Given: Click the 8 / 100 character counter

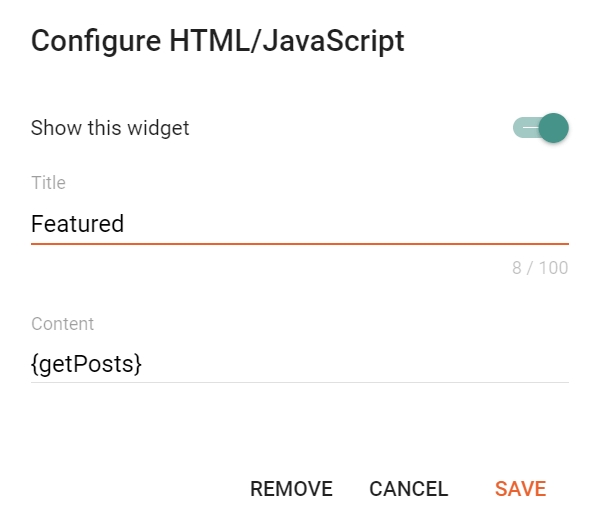Looking at the screenshot, I should point(540,268).
